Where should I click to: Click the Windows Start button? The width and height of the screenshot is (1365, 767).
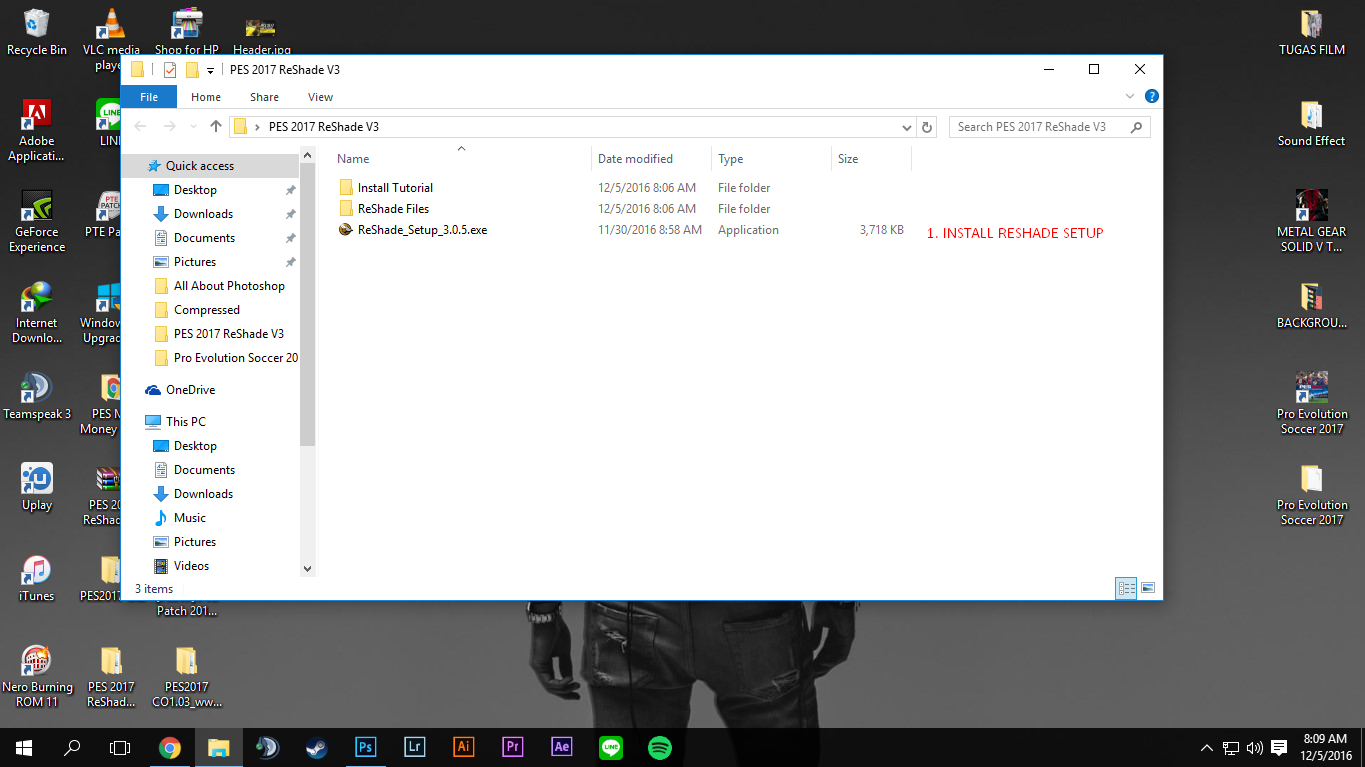24,747
